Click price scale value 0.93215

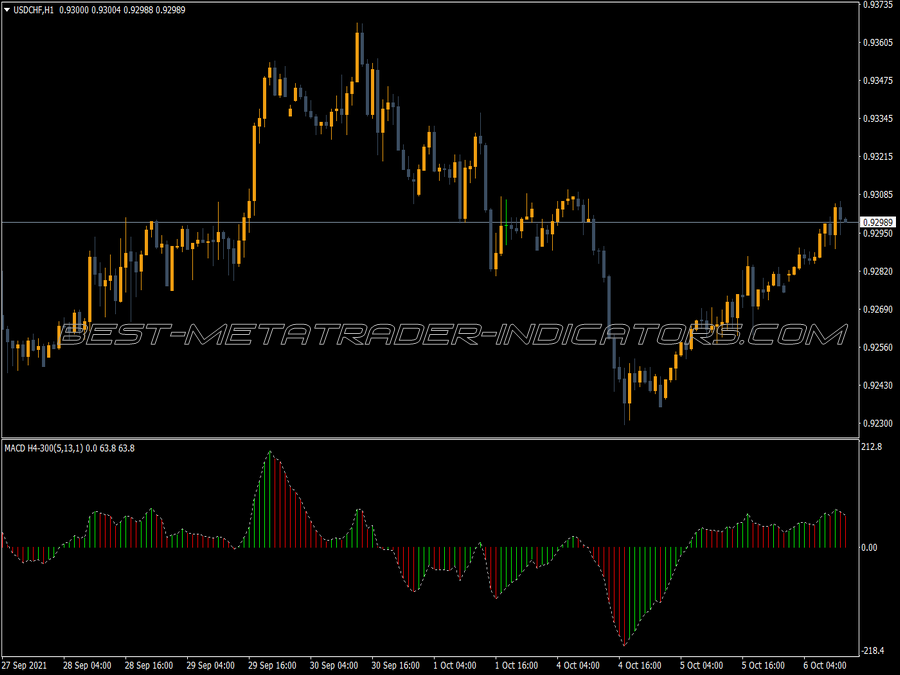[878, 156]
